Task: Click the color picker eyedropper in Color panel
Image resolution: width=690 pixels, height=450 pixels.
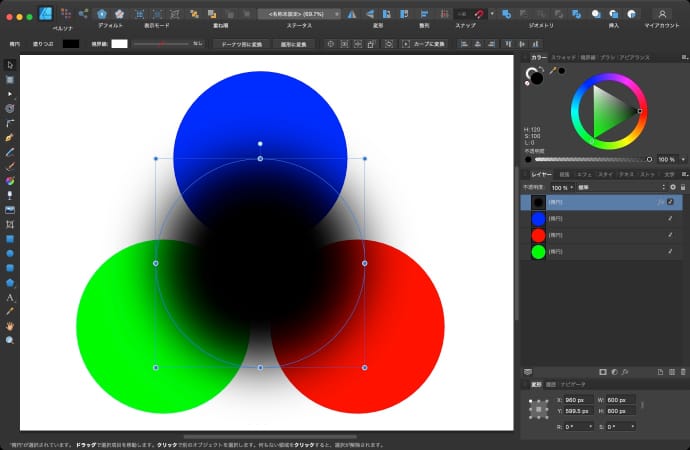Action: [x=552, y=71]
